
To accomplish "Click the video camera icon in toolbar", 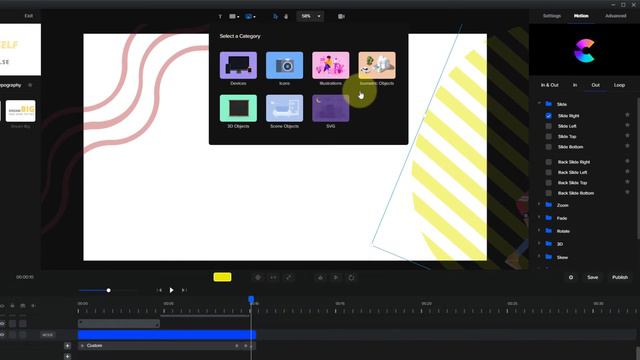I will 341,17.
